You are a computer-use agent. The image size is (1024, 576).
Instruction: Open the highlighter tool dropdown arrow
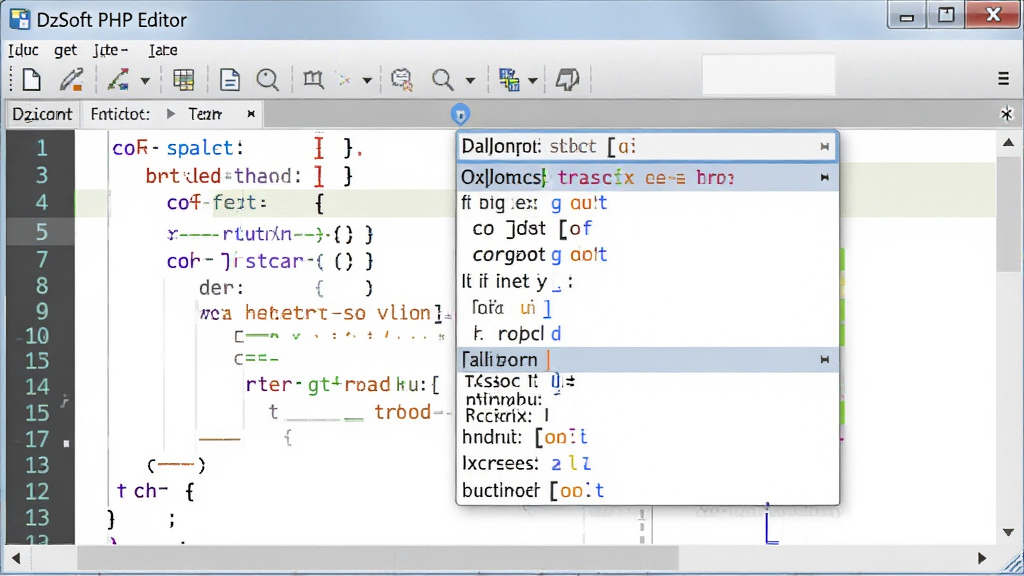145,81
